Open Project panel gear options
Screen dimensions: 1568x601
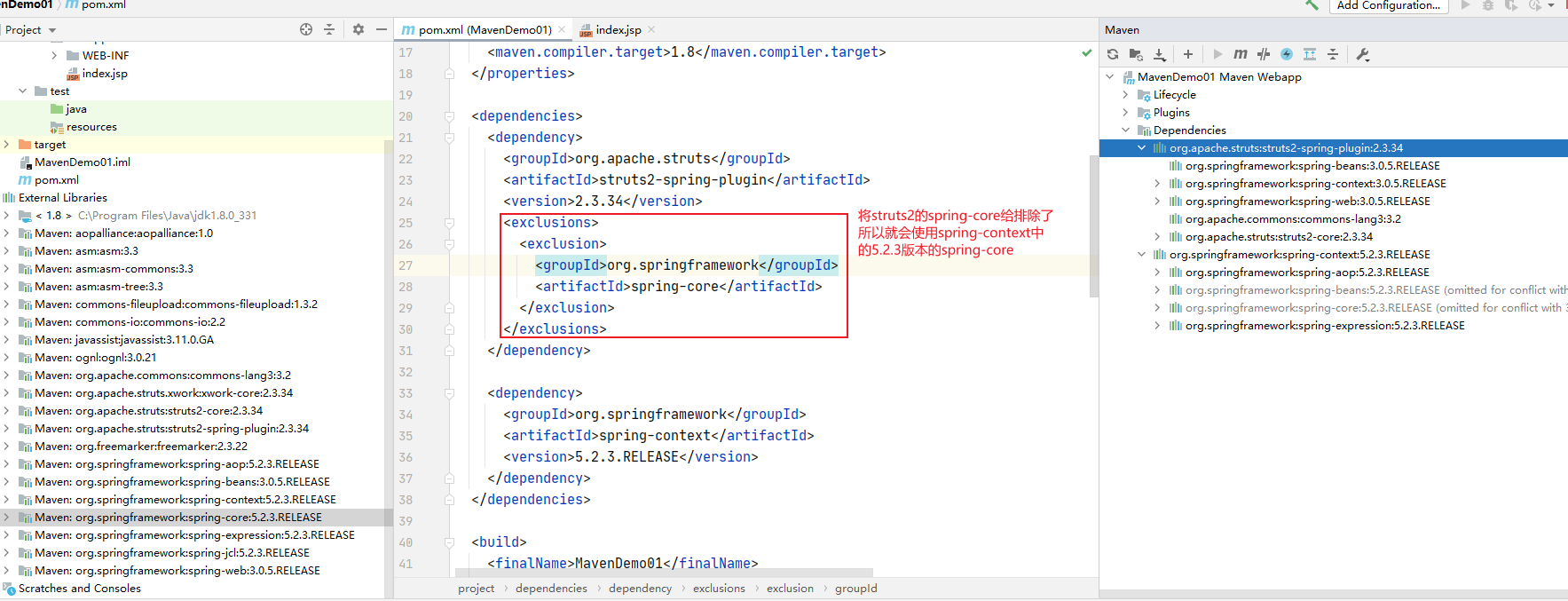tap(359, 29)
